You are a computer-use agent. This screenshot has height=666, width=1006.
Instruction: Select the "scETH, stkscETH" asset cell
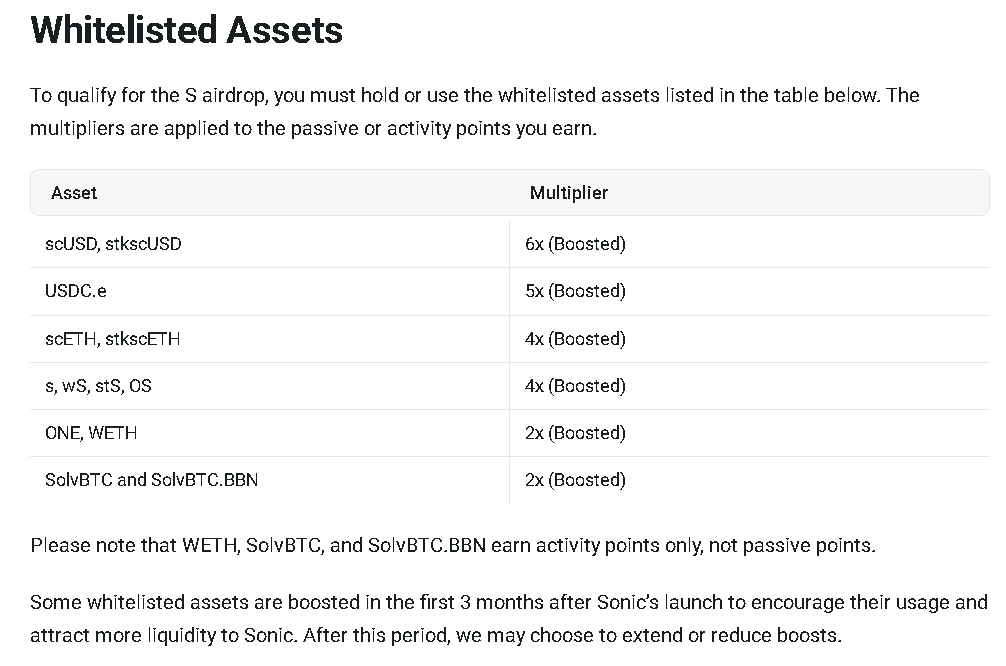click(112, 339)
